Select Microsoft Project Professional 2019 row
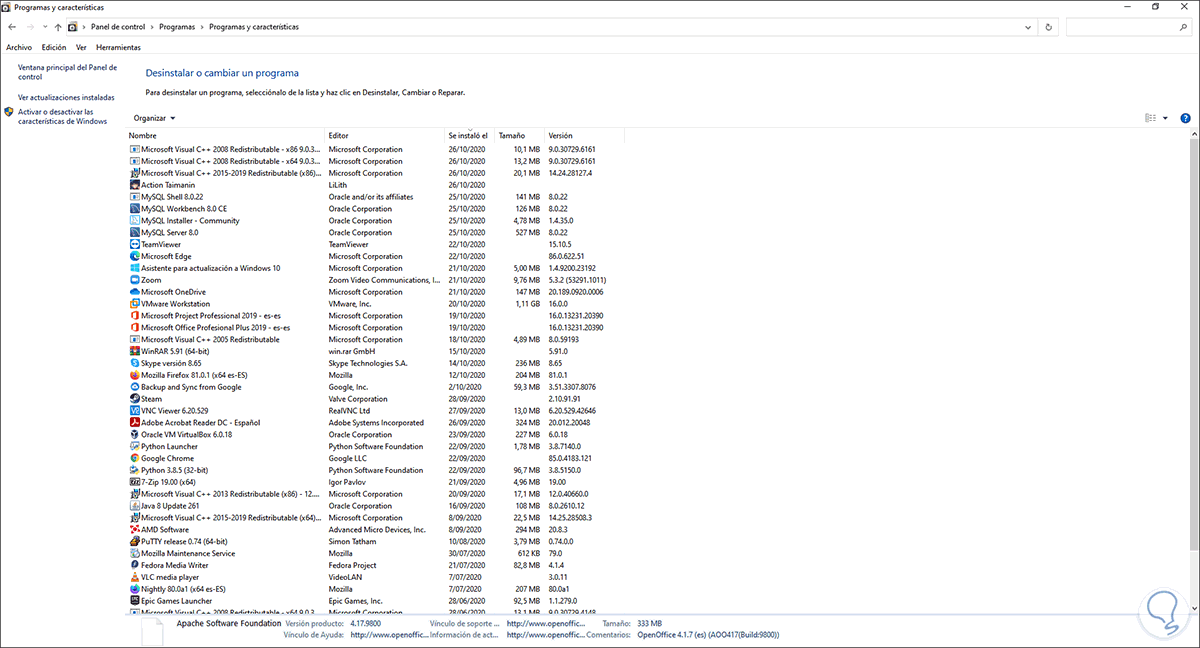 (376, 316)
